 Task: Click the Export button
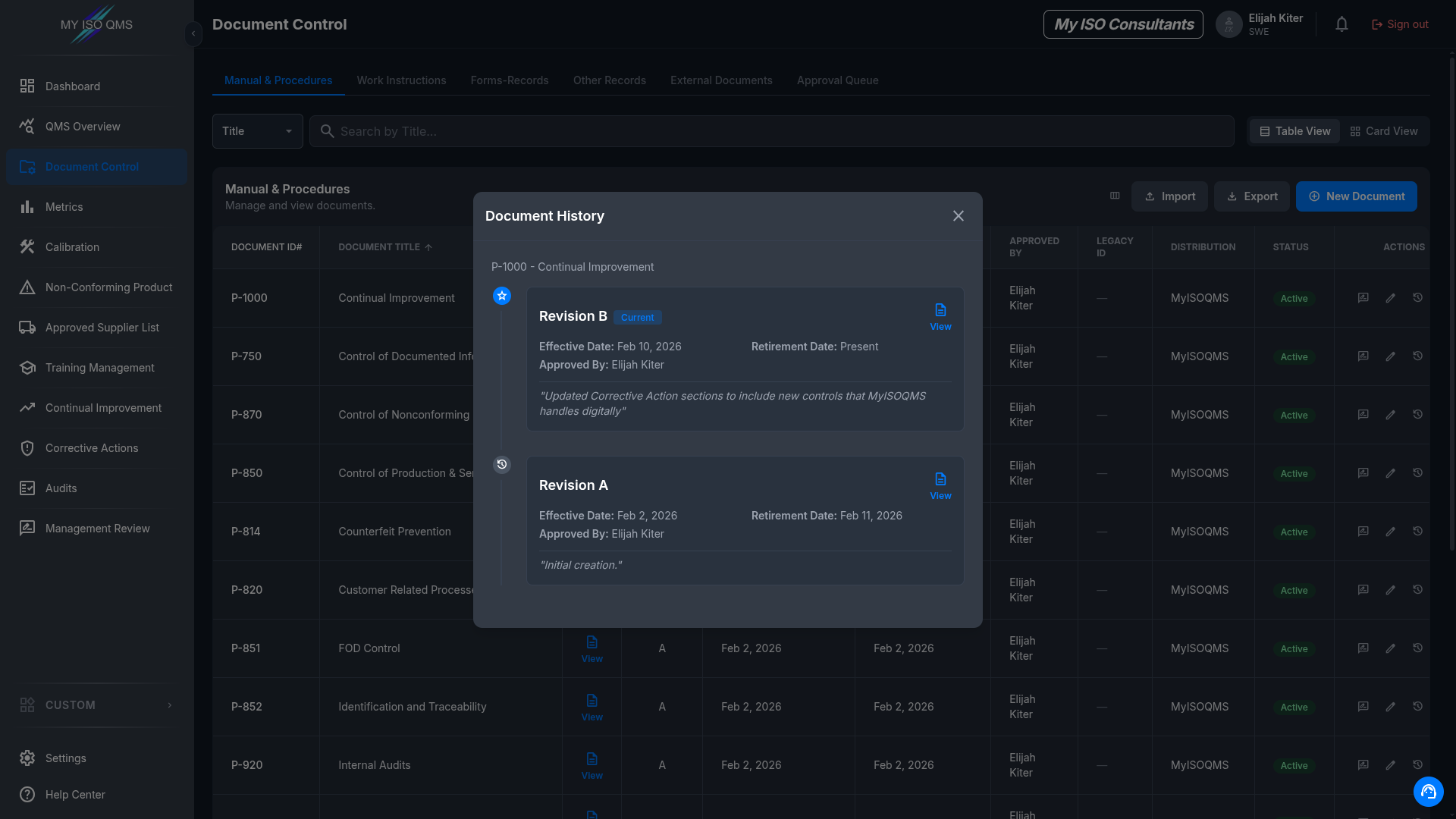[1252, 196]
